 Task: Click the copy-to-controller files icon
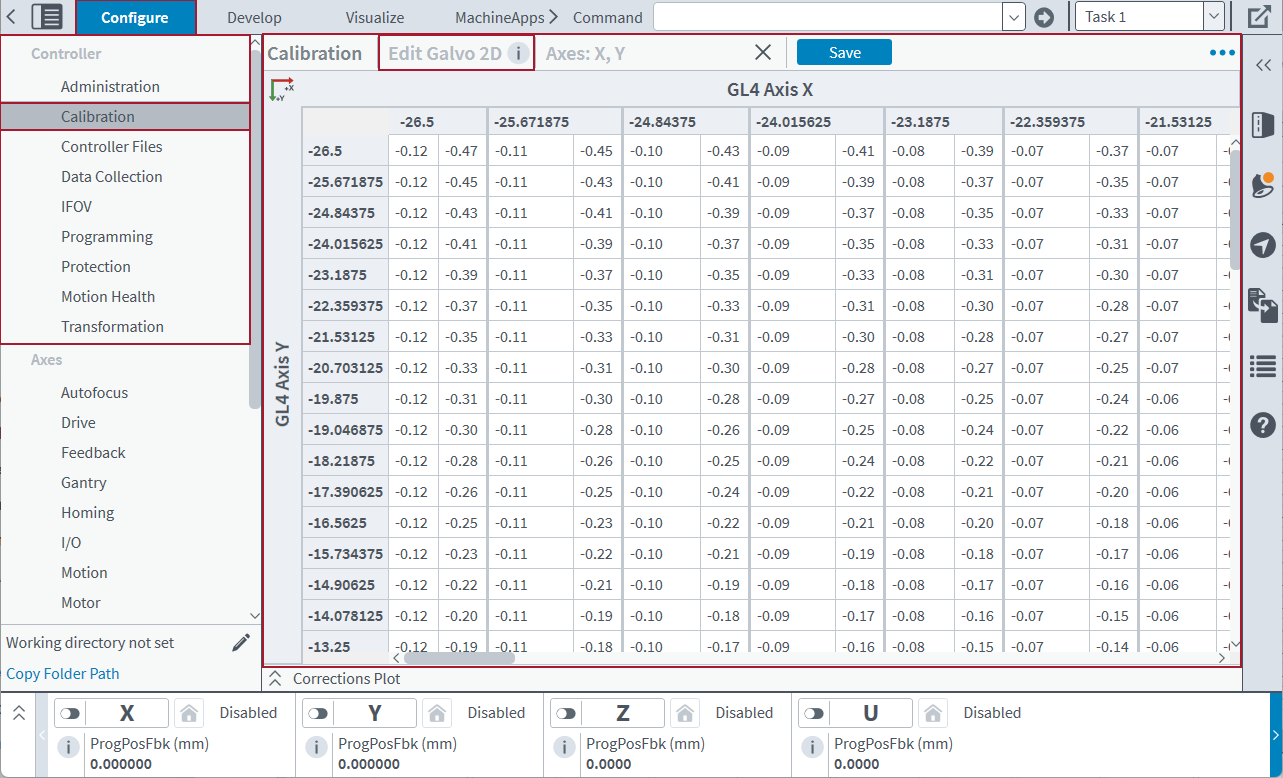click(1263, 306)
